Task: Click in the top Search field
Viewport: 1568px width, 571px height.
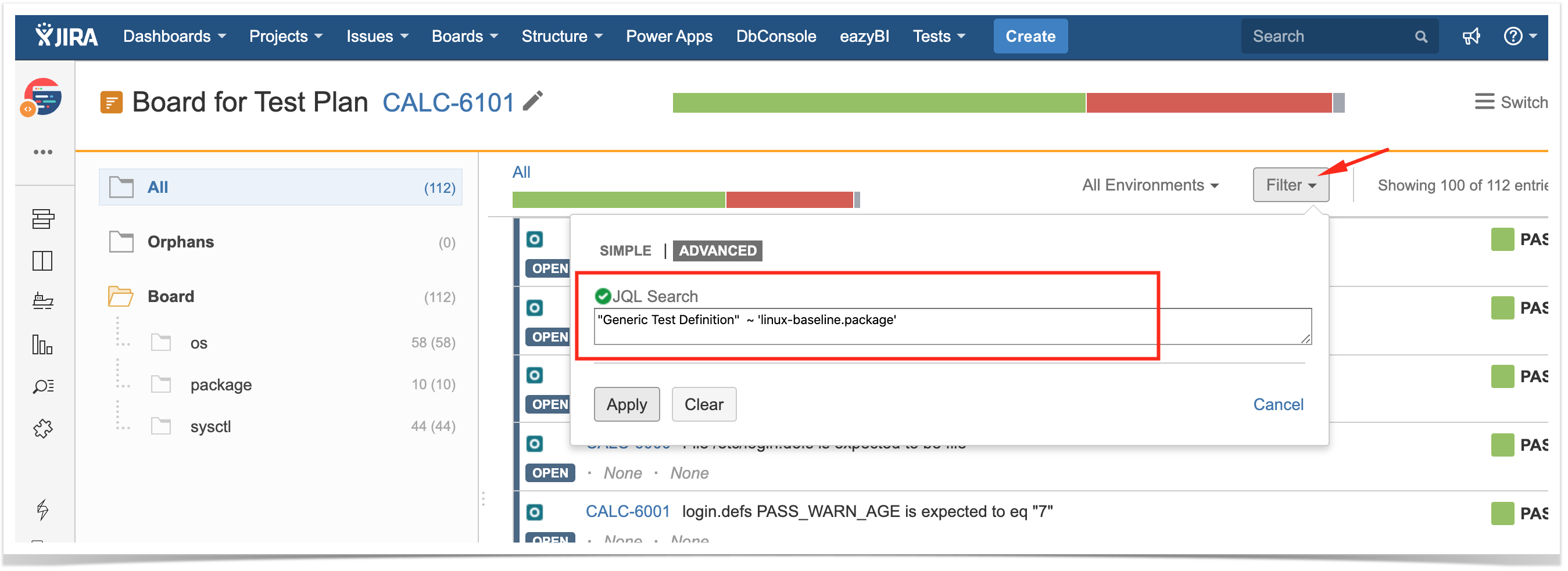Action: pyautogui.click(x=1340, y=37)
